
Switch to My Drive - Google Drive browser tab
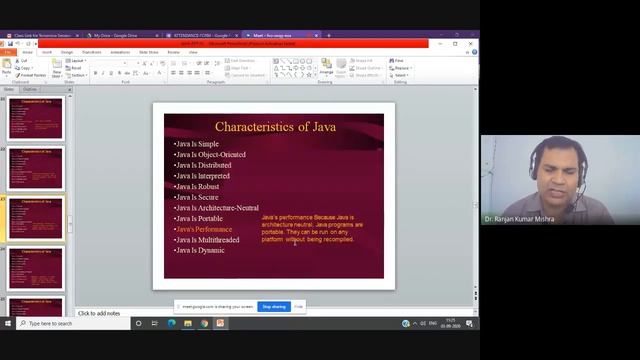(x=122, y=36)
